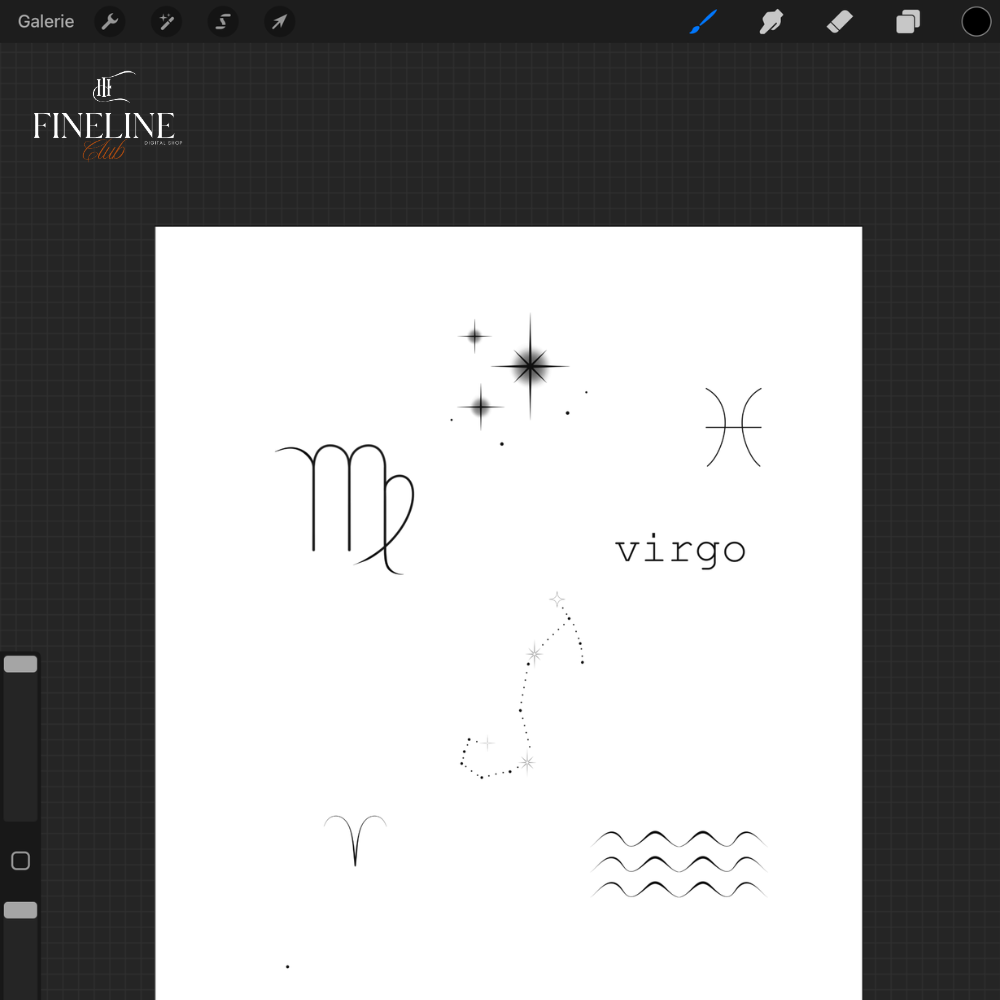Open the black active color swatch

click(976, 21)
